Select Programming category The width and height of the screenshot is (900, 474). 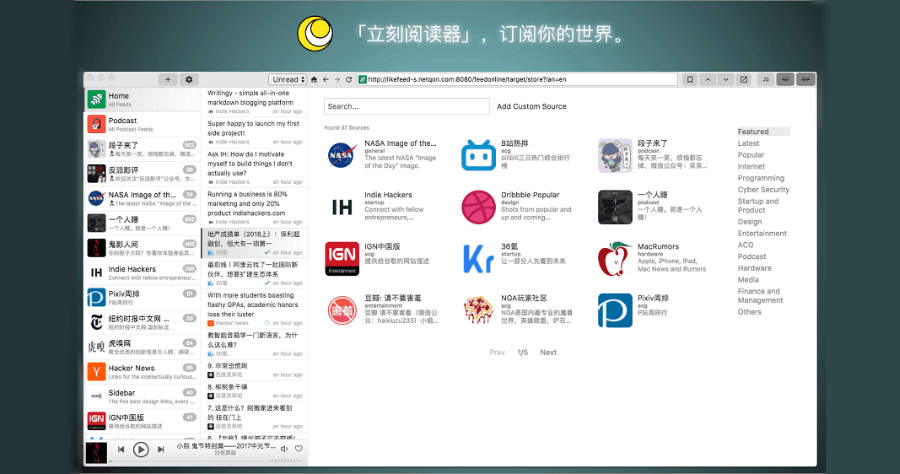pos(761,178)
